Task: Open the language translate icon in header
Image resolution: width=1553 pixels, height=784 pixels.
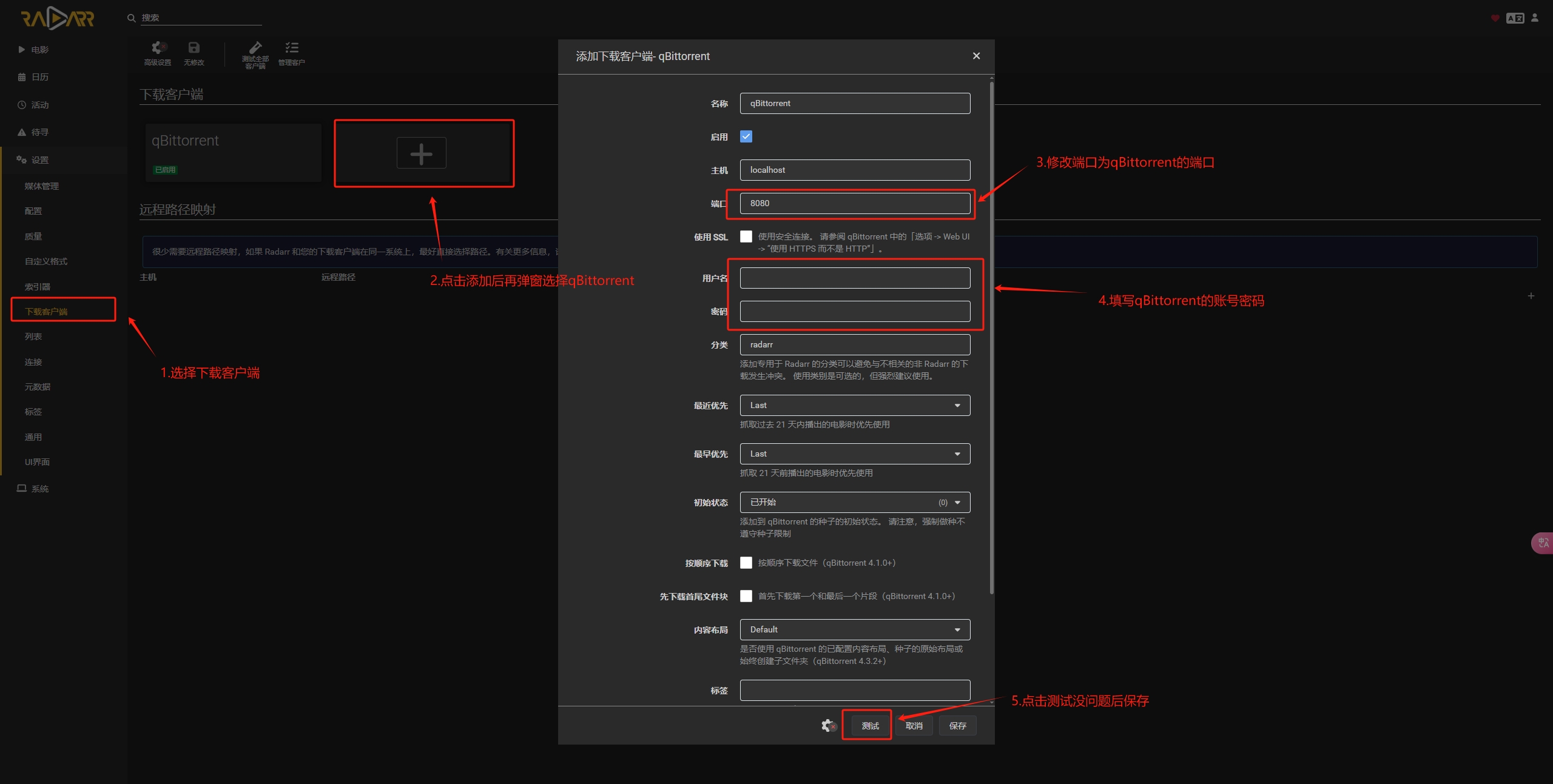Action: [x=1515, y=18]
